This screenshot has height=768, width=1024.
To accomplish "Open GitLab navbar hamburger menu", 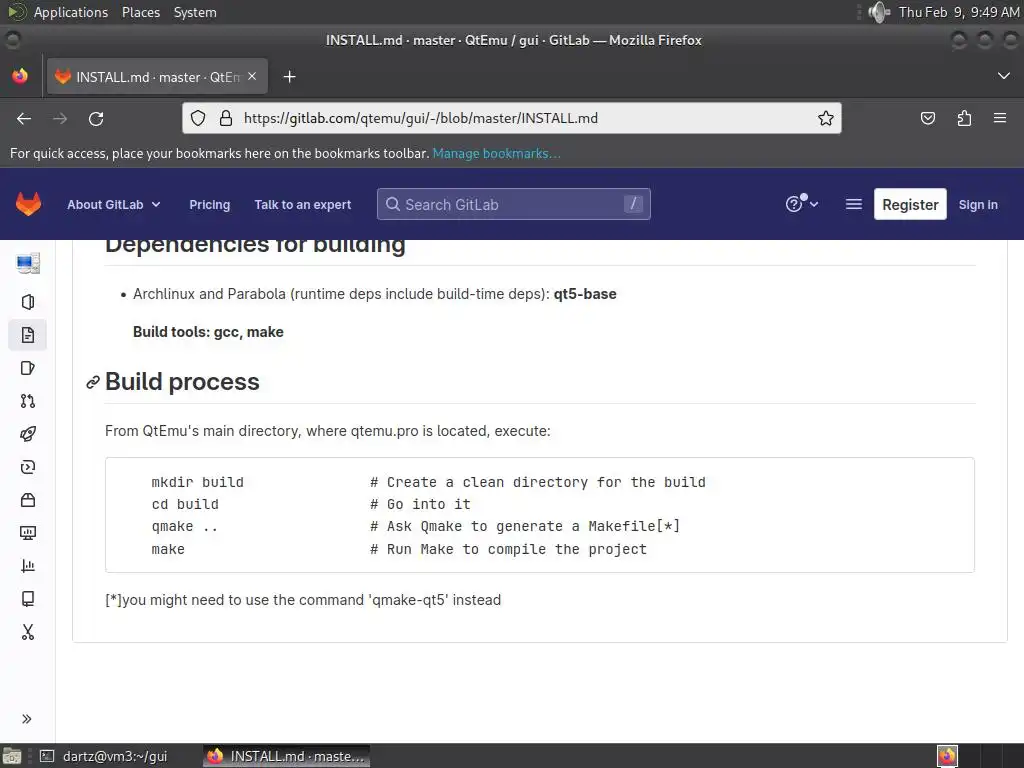I will [854, 204].
